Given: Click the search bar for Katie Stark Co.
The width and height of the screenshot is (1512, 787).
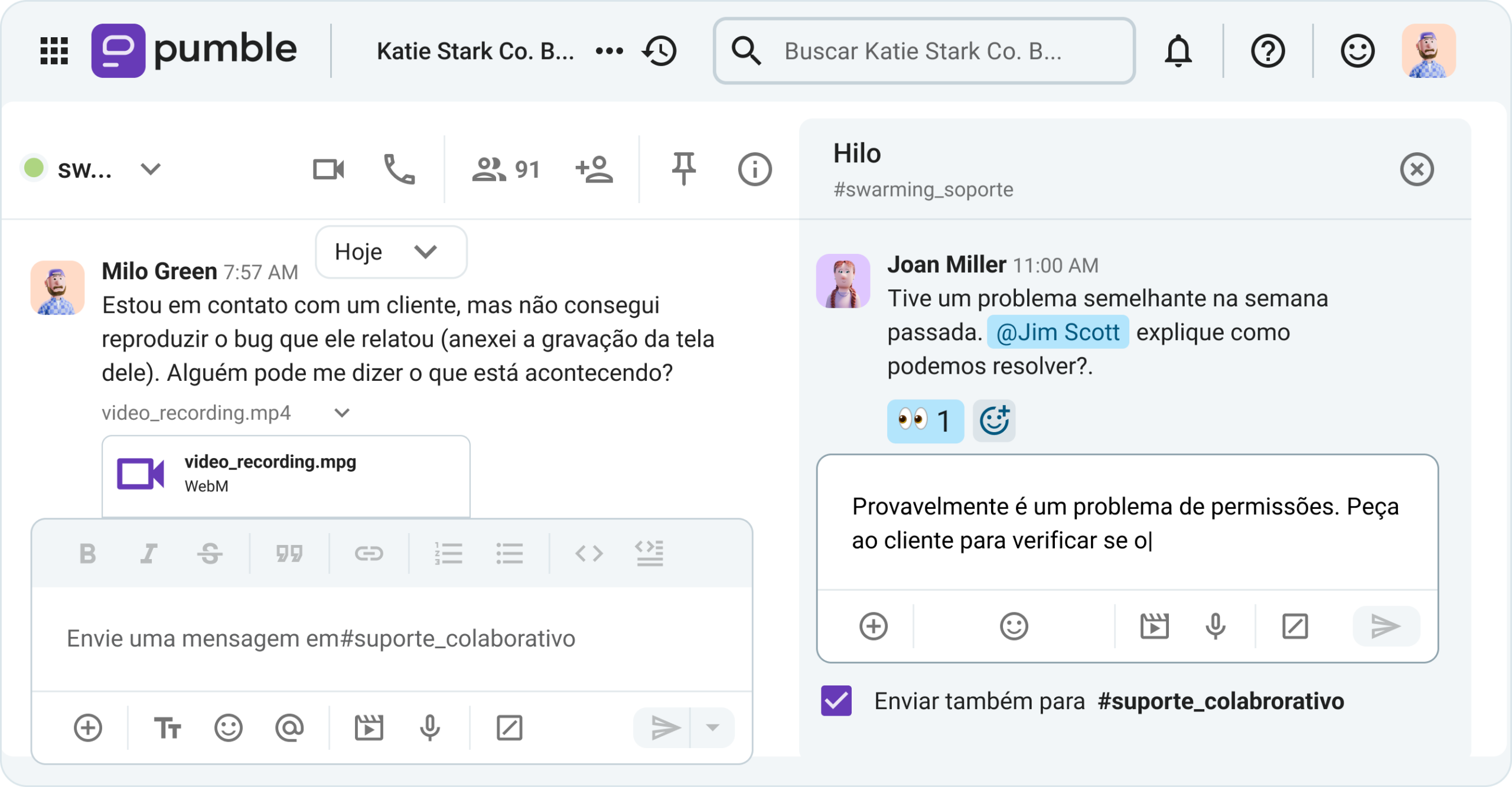Looking at the screenshot, I should pos(923,51).
